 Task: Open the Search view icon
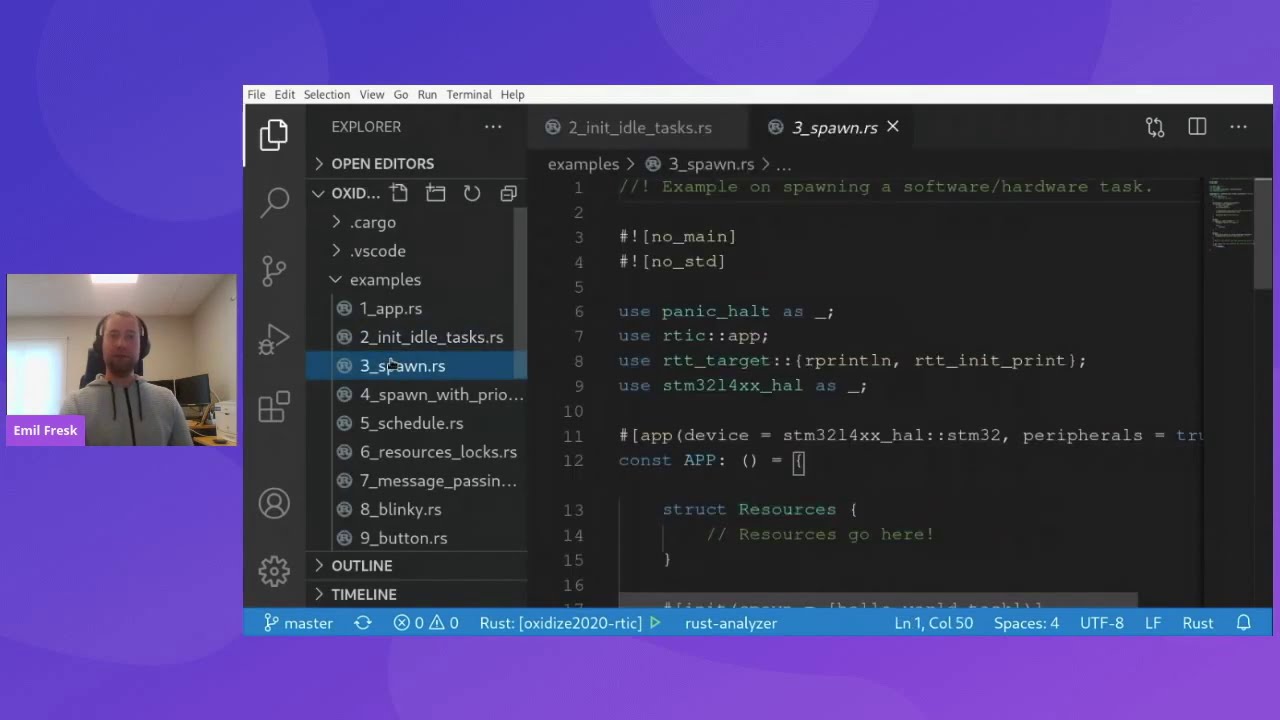tap(274, 202)
